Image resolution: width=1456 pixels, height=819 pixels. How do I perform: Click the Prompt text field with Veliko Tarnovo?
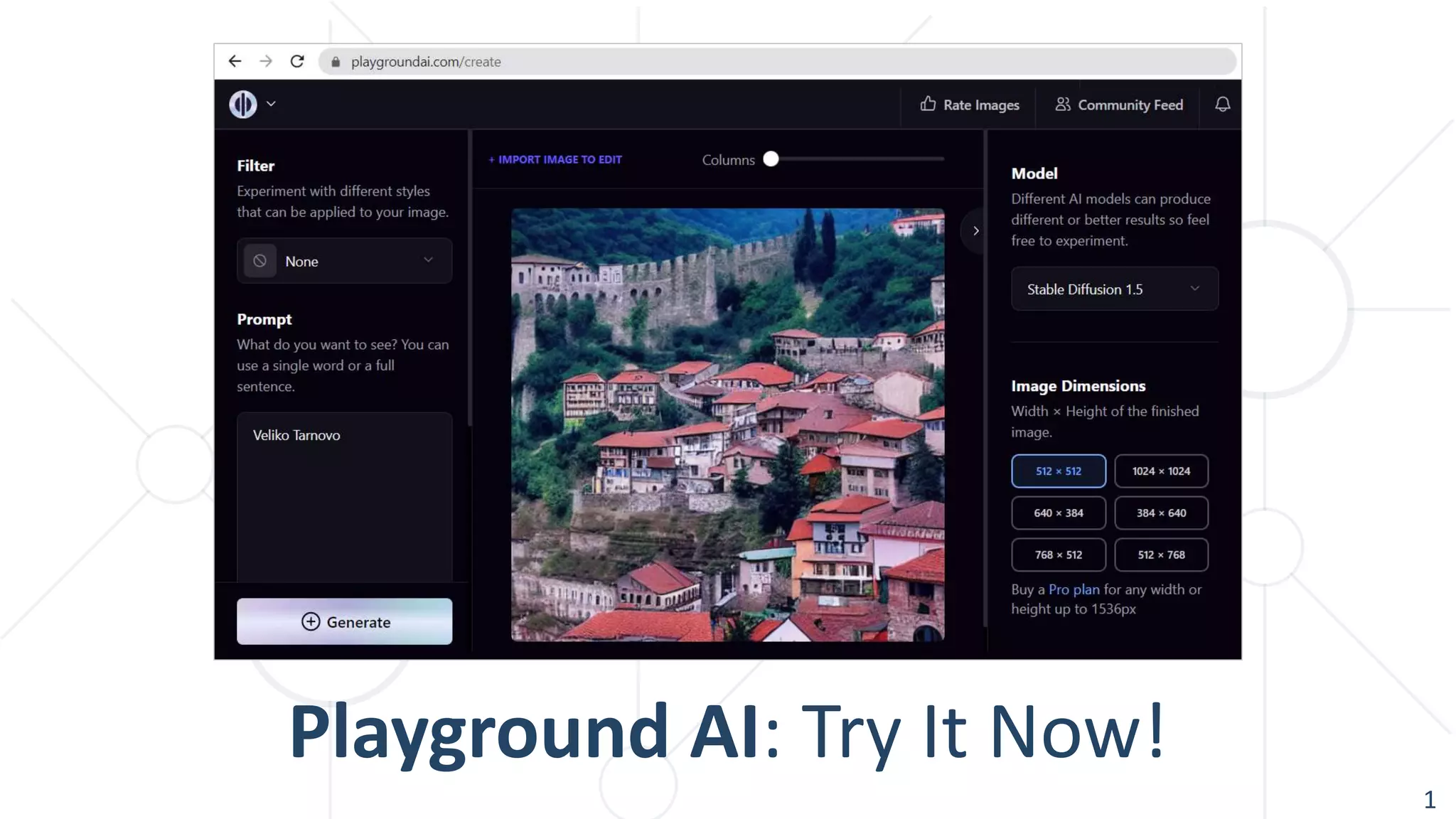344,498
